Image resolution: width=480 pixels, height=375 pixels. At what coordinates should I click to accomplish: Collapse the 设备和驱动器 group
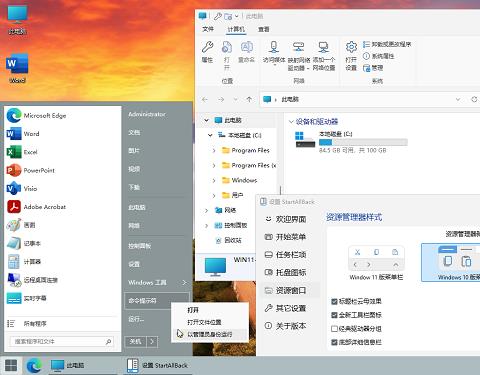click(x=291, y=122)
